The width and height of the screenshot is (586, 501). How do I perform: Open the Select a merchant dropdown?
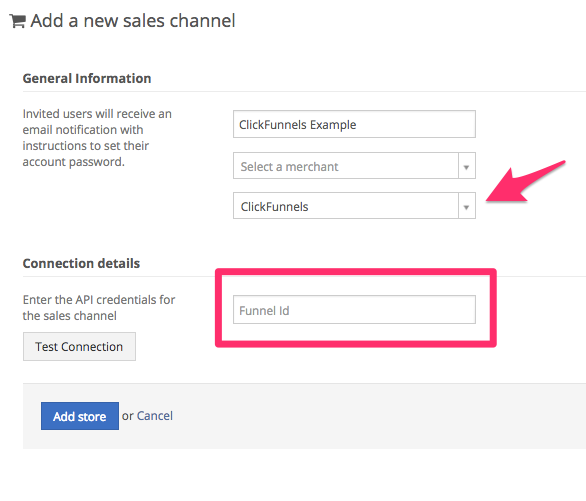[354, 166]
